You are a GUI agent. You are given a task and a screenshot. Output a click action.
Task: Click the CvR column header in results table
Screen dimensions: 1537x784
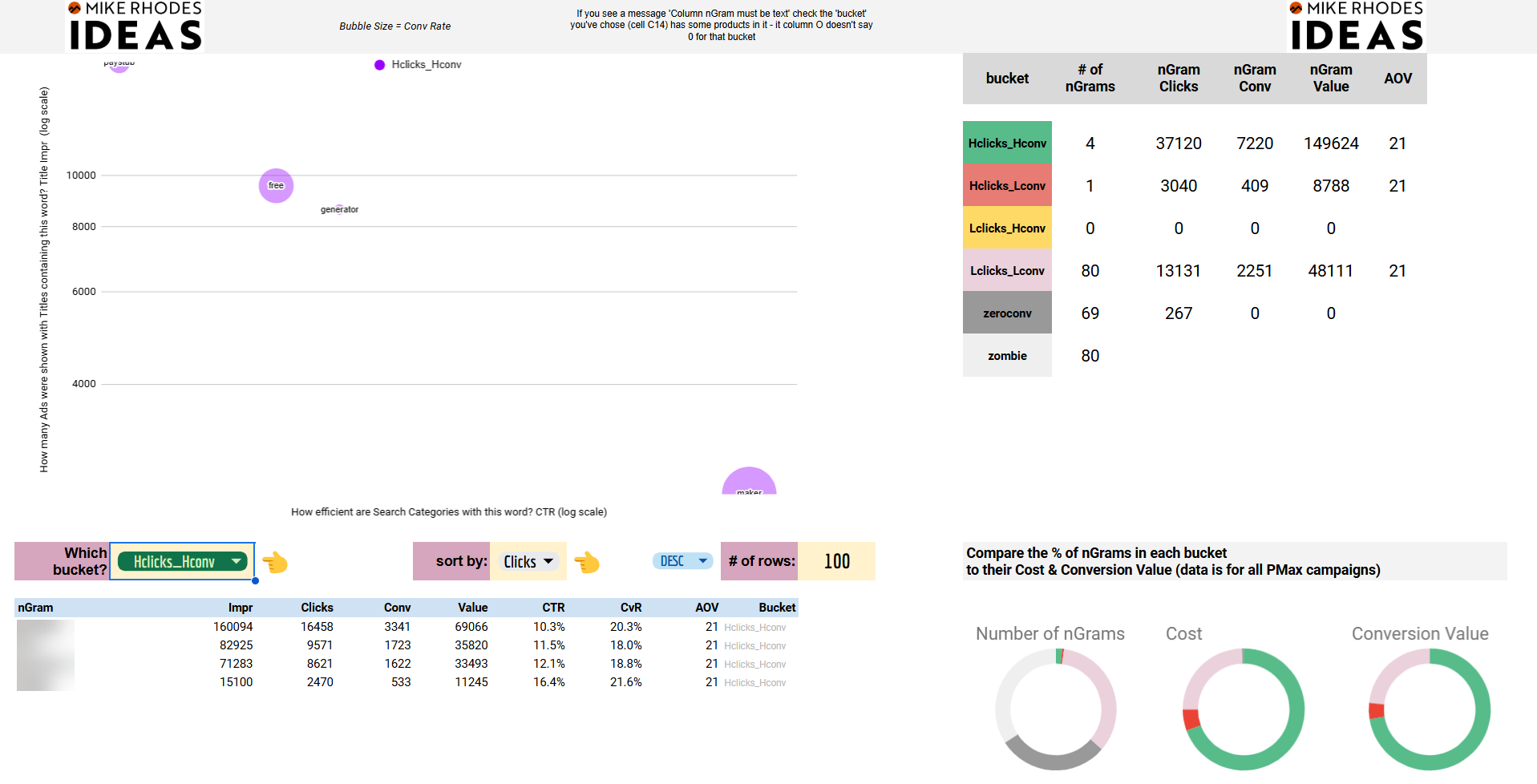click(631, 608)
